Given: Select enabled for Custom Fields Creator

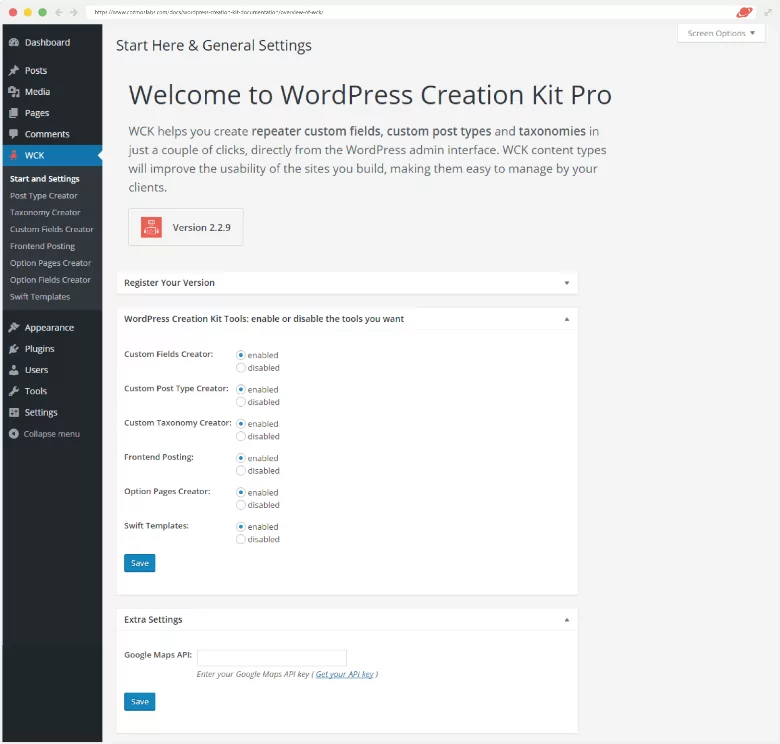Looking at the screenshot, I should coord(241,355).
